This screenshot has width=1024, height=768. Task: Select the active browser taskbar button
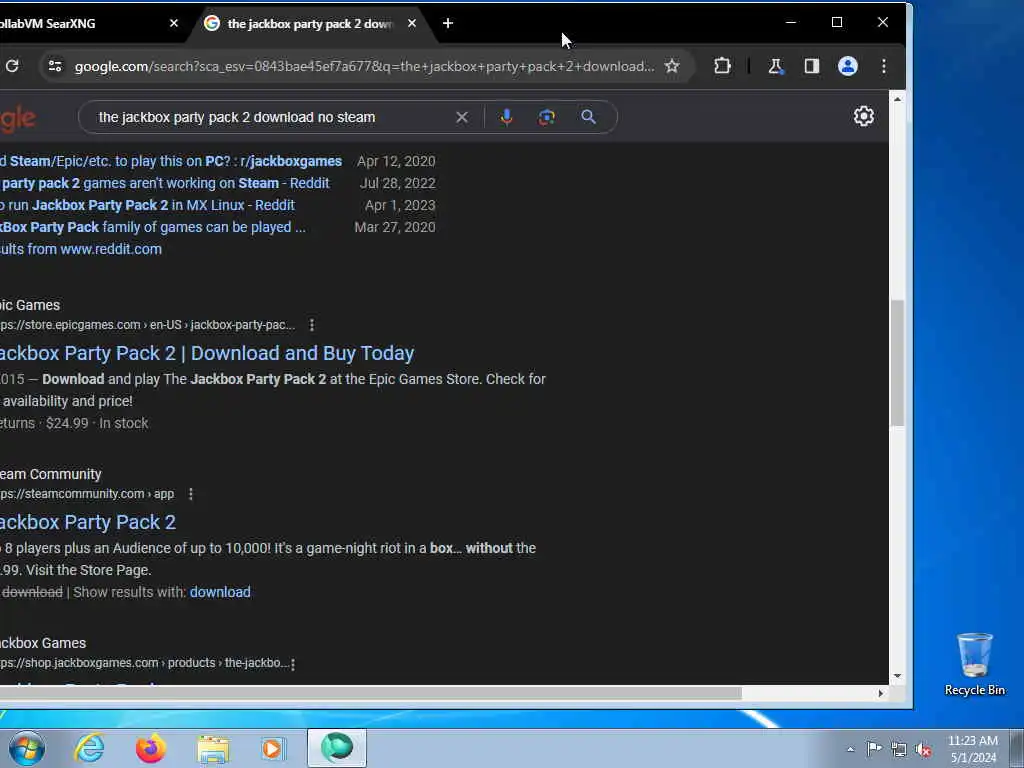coord(337,748)
